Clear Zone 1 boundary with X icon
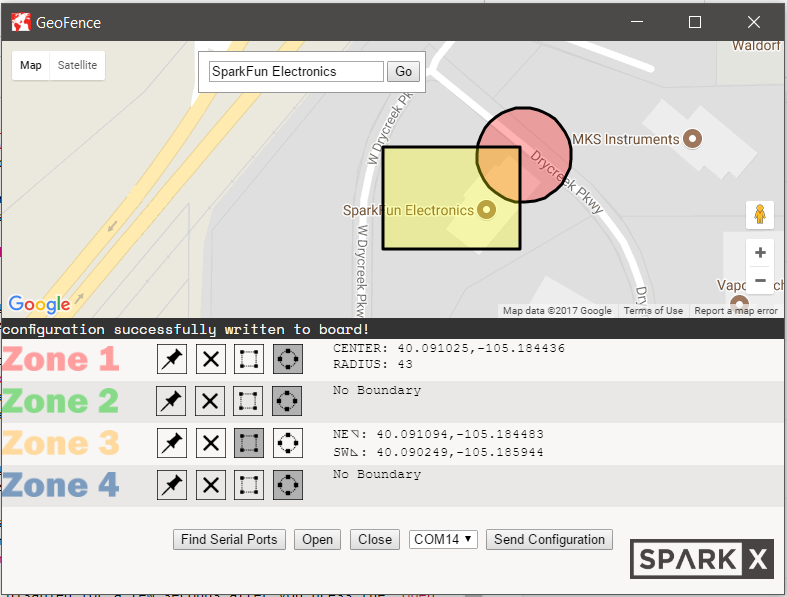This screenshot has height=597, width=787. (211, 359)
